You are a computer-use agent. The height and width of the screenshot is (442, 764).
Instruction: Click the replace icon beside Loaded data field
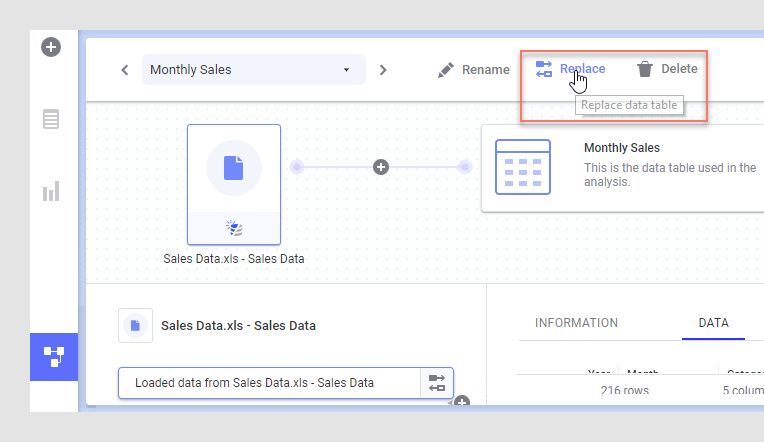point(437,382)
